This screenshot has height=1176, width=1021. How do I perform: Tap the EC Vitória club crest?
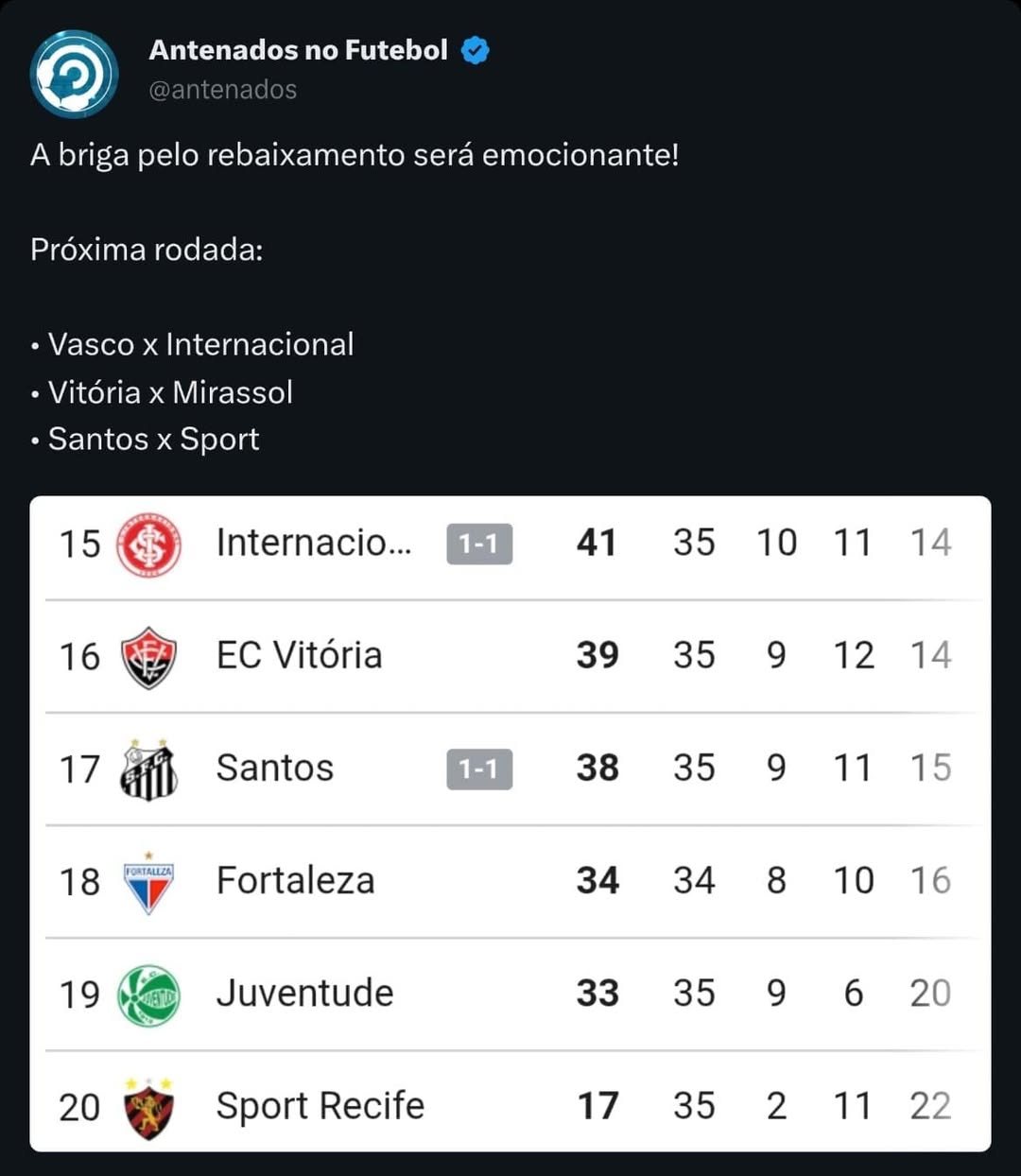pos(148,657)
